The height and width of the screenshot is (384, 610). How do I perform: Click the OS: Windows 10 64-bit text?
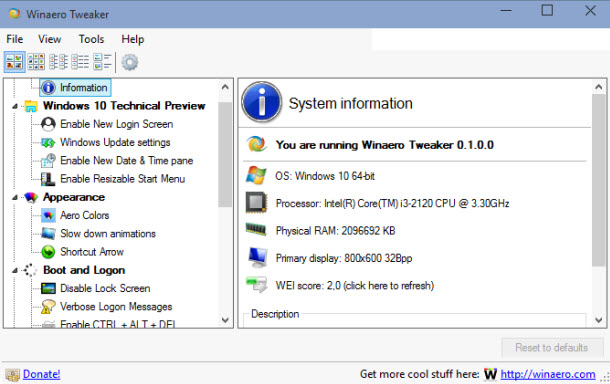click(x=325, y=176)
